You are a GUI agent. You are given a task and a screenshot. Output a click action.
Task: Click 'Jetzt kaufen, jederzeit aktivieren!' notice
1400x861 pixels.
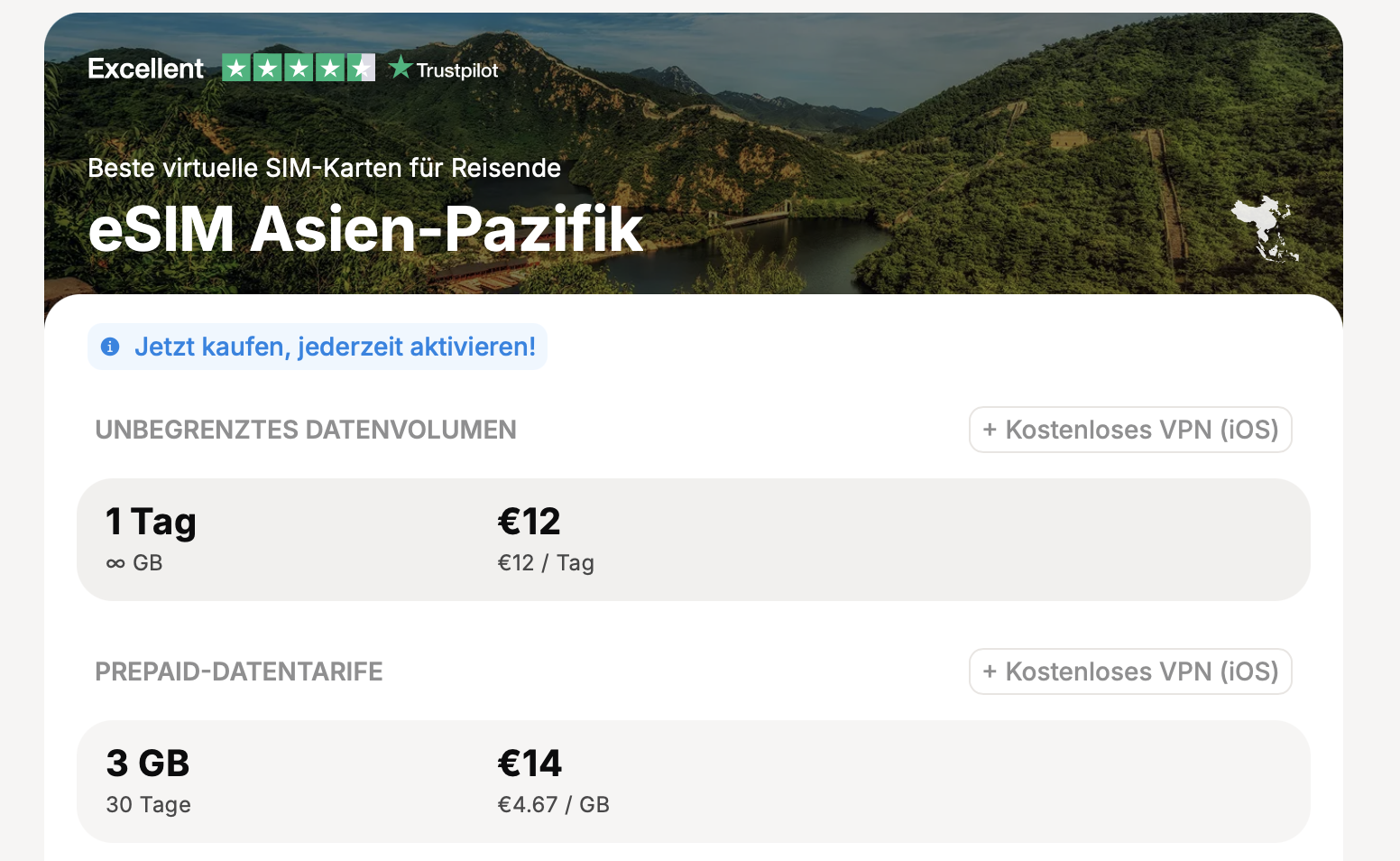[x=318, y=347]
